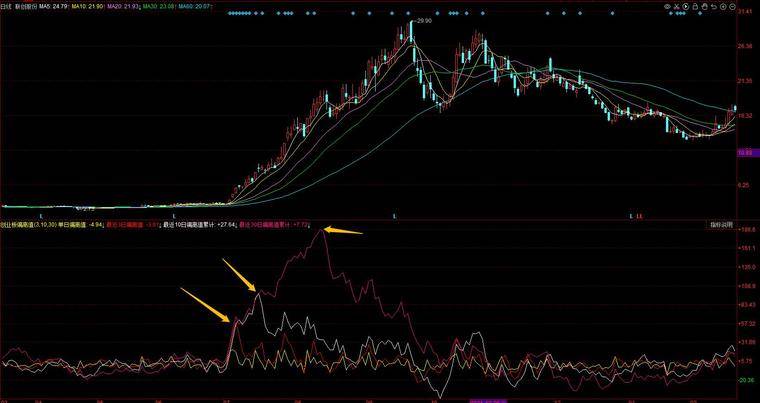This screenshot has width=760, height=403.
Task: Click the circled minus zoom-out icon
Action: [732, 6]
